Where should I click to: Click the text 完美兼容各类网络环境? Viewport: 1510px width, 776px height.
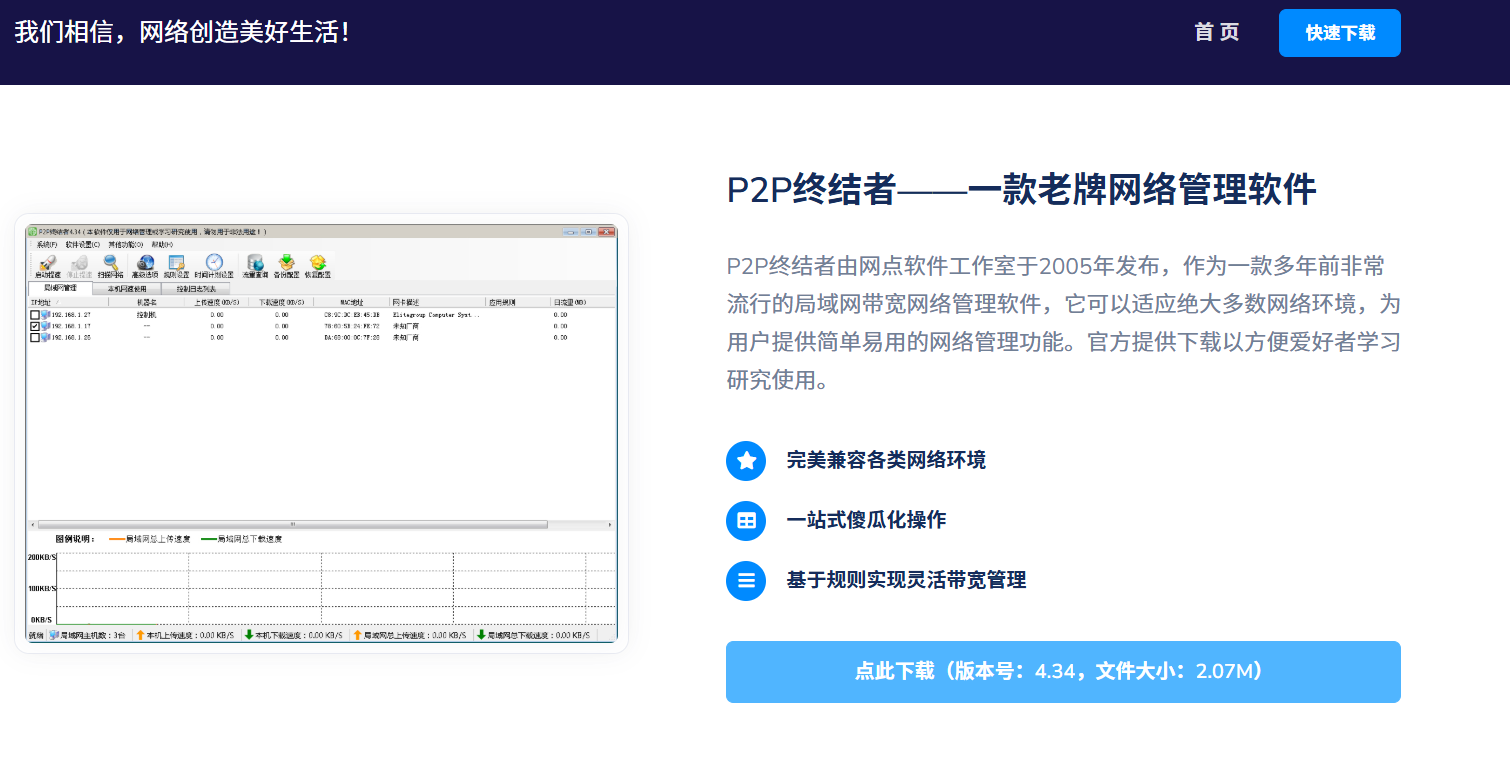click(x=886, y=460)
